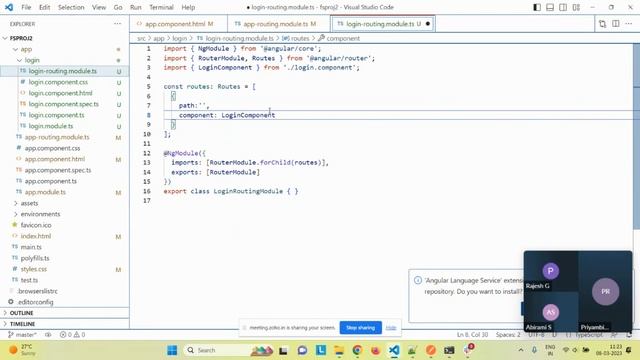Open the Edit menu

[x=44, y=7]
